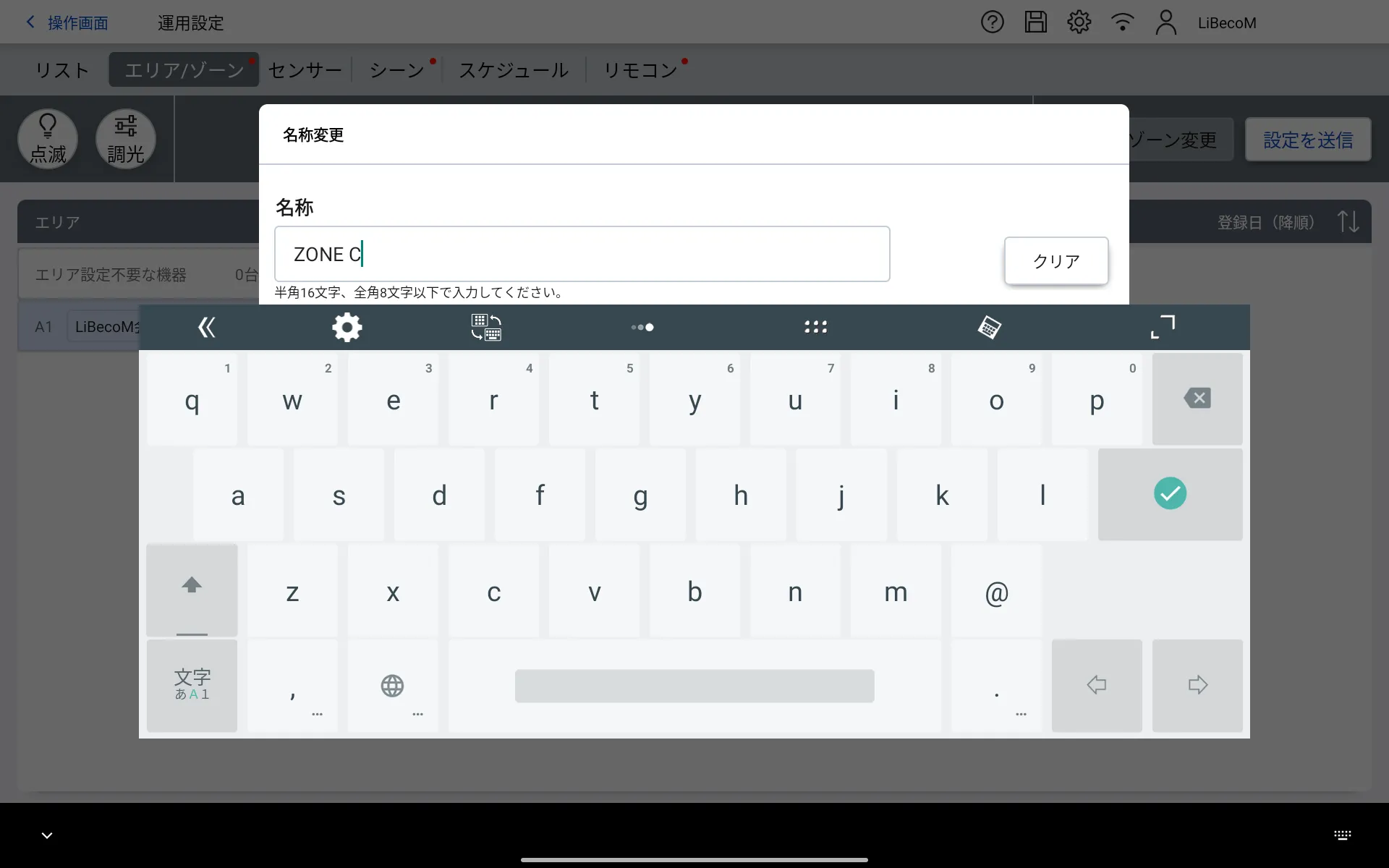This screenshot has width=1389, height=868.
Task: Click the 名称 text input field
Action: coord(582,254)
